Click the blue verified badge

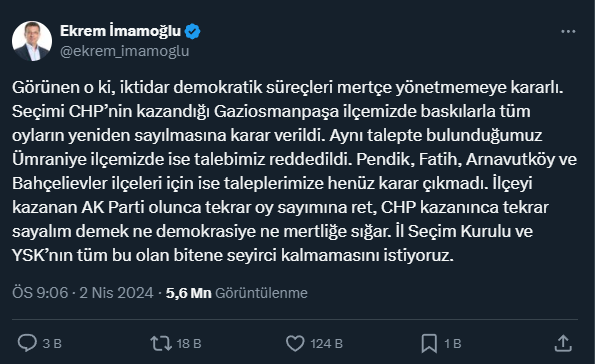click(192, 32)
